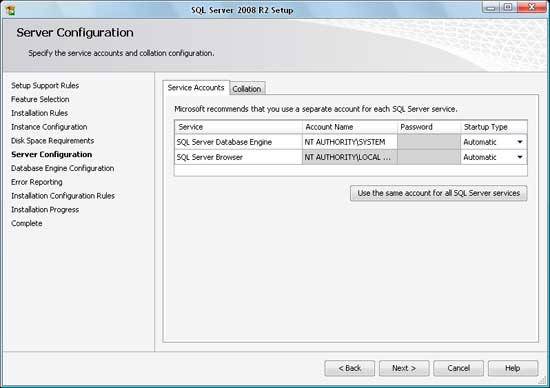The height and width of the screenshot is (388, 550).
Task: Click Feature Selection step in sidebar
Action: [x=40, y=99]
